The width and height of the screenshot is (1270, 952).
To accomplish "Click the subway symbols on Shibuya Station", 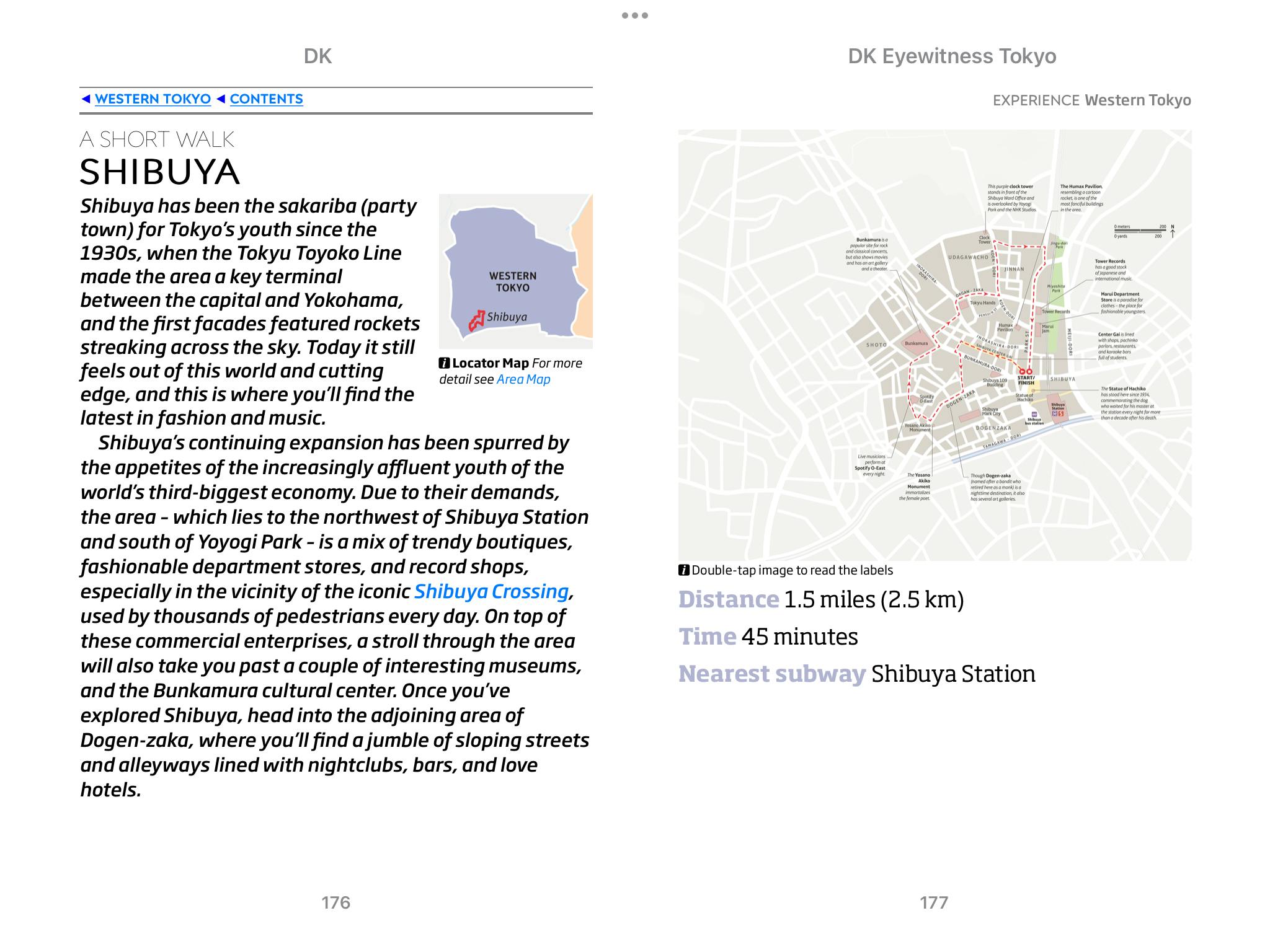I will pos(1057,413).
